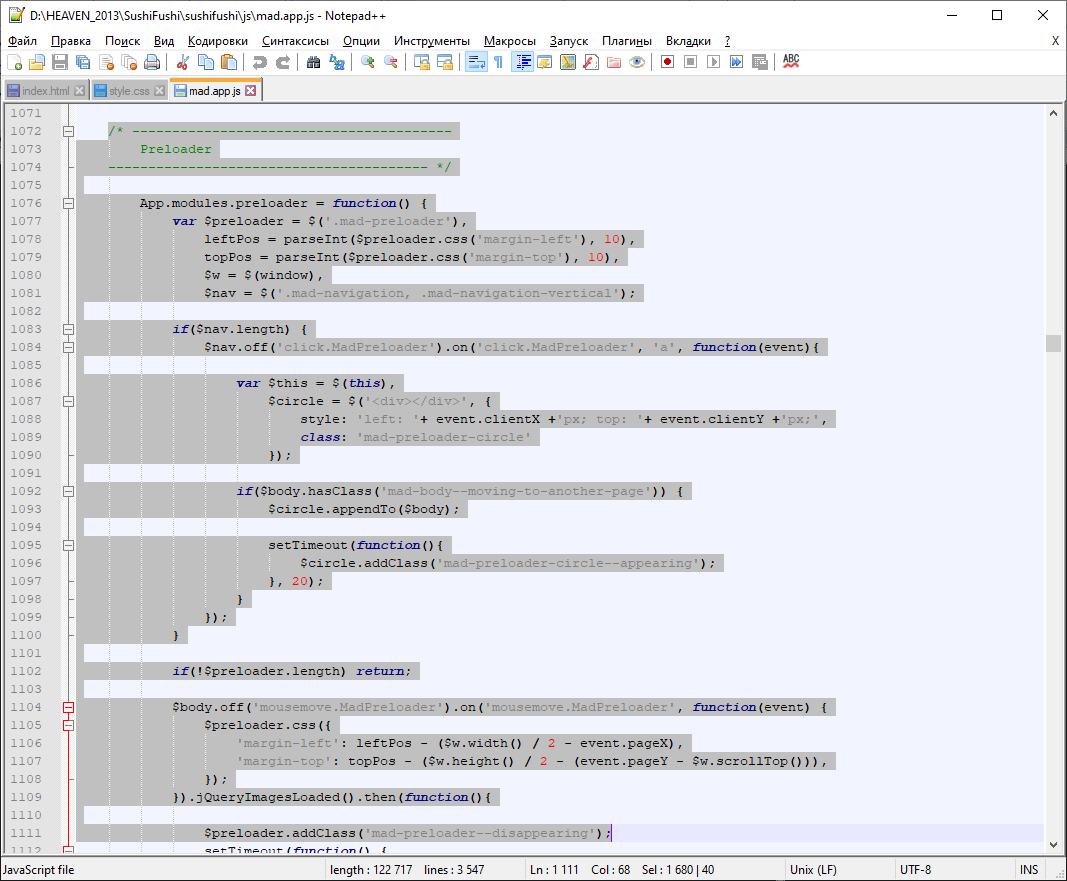The width and height of the screenshot is (1067, 881).
Task: Click the vertical scrollbar down arrow
Action: pyautogui.click(x=1053, y=846)
